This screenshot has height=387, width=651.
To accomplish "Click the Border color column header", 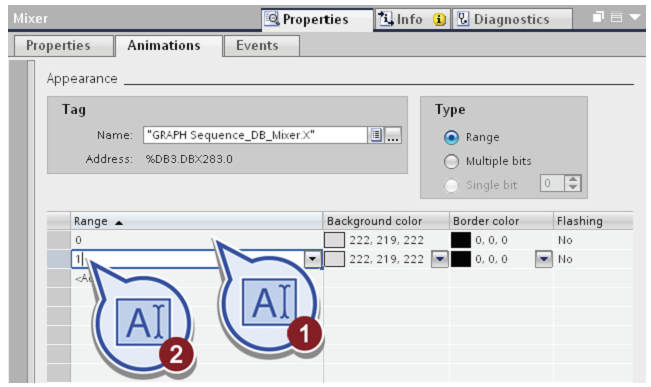I will (x=501, y=221).
